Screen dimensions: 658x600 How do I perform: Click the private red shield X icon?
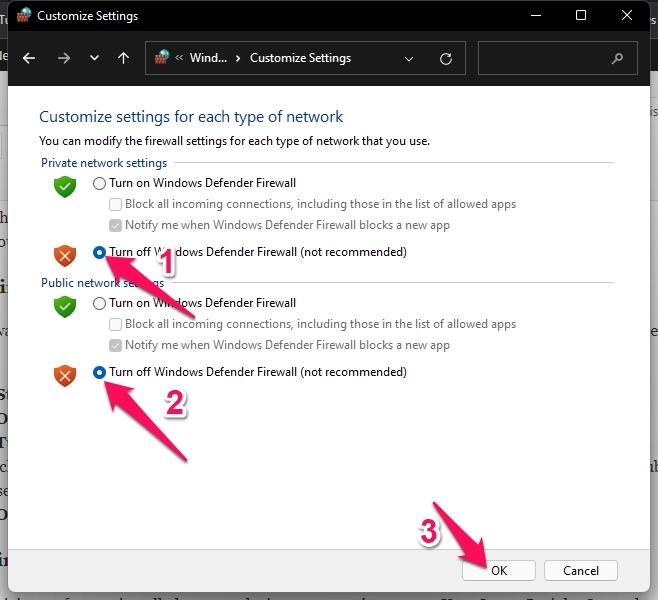coord(65,256)
